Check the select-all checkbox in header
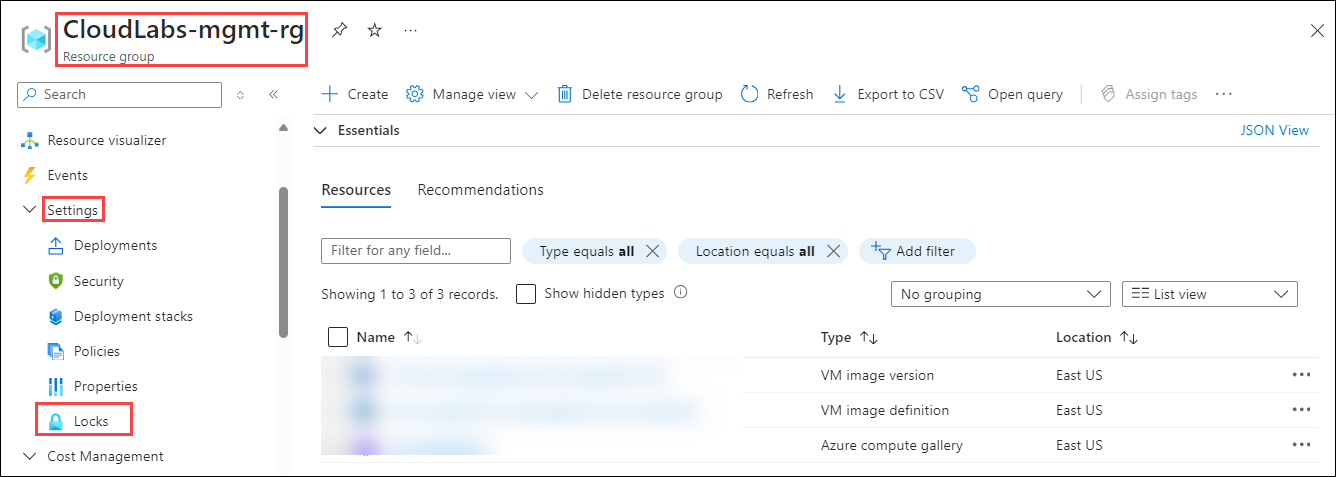 pyautogui.click(x=338, y=337)
